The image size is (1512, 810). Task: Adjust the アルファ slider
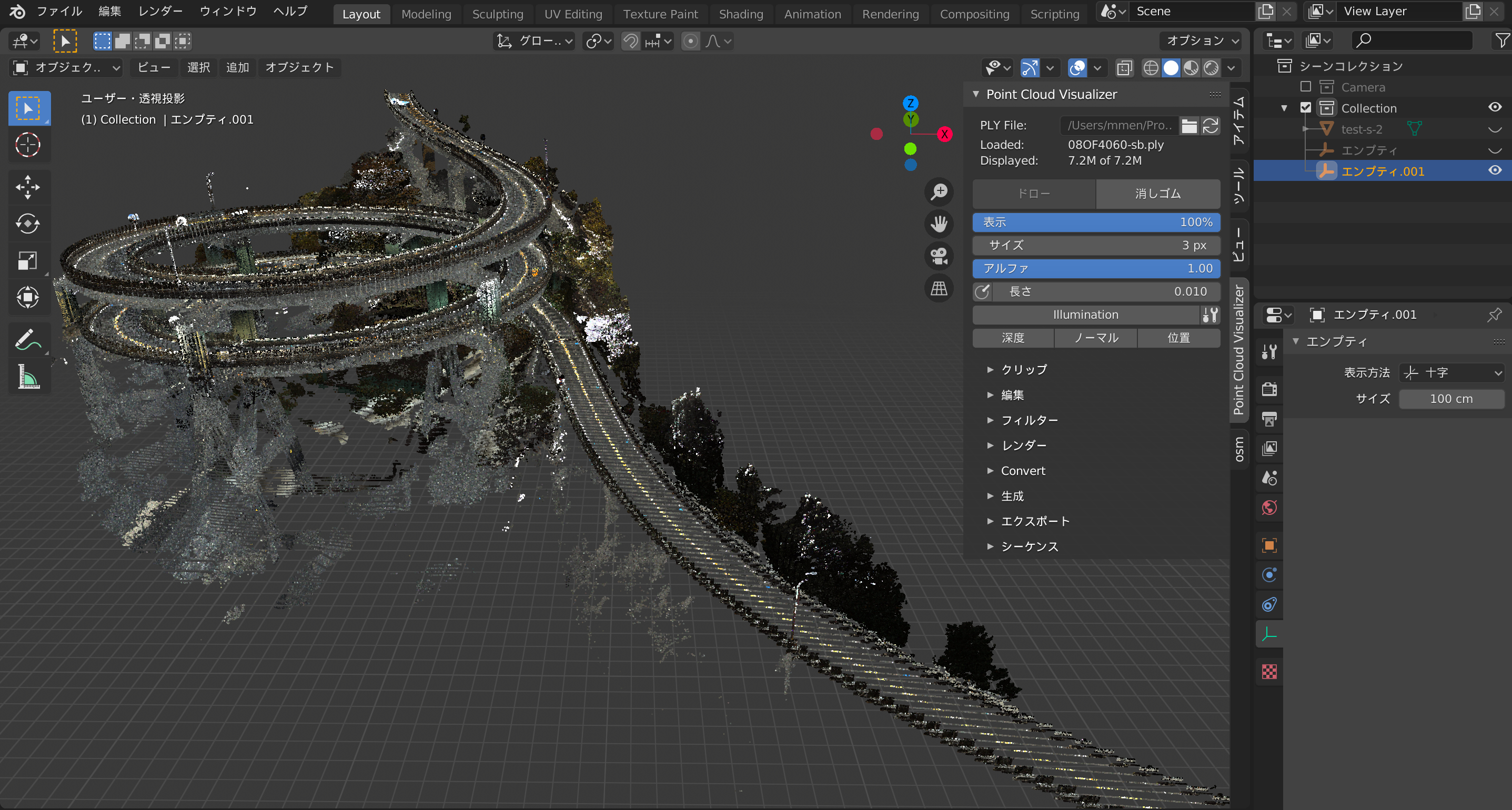point(1096,268)
